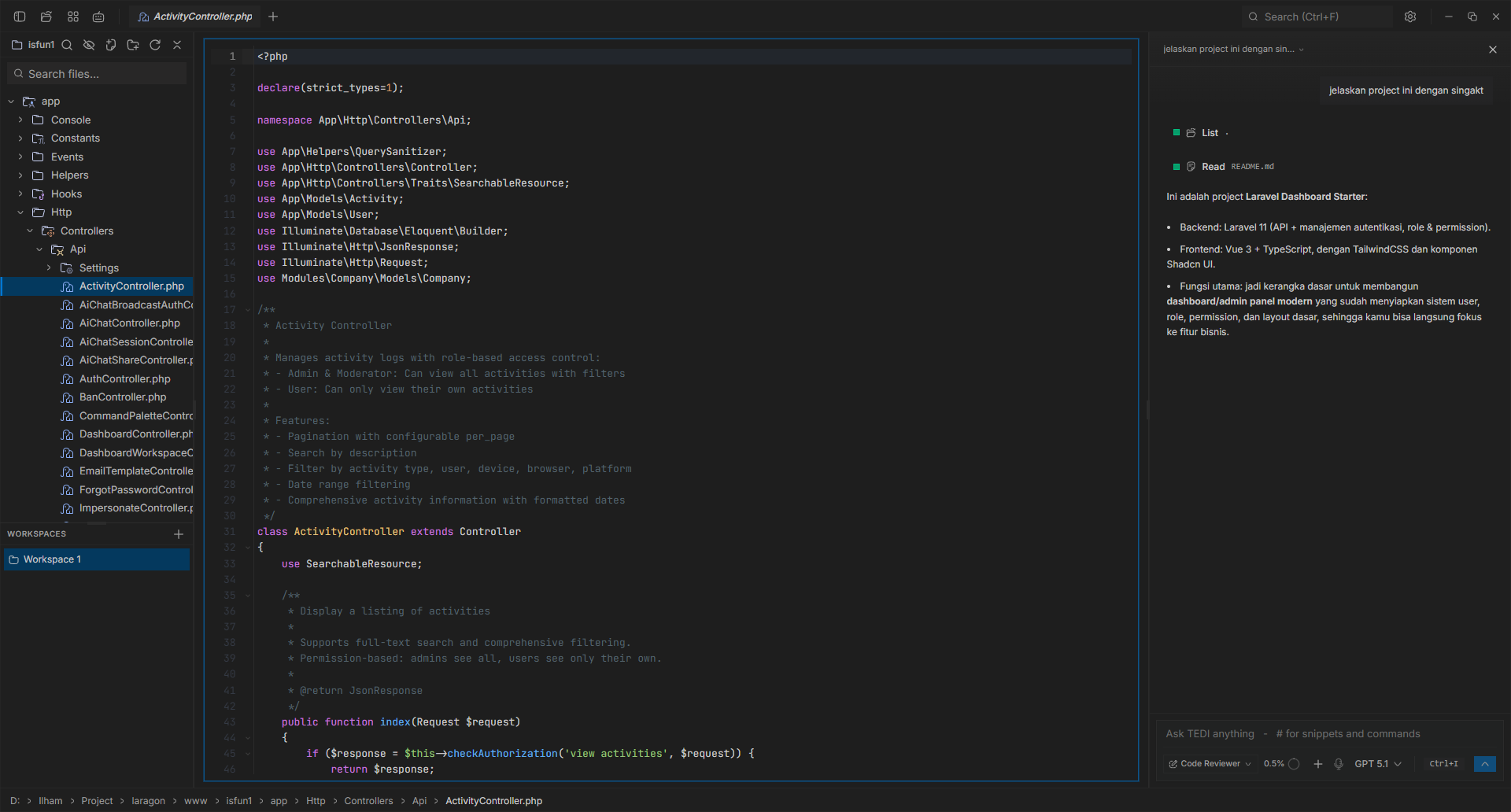Add a new tab with the plus icon
Viewport: 1511px width, 812px height.
click(273, 17)
